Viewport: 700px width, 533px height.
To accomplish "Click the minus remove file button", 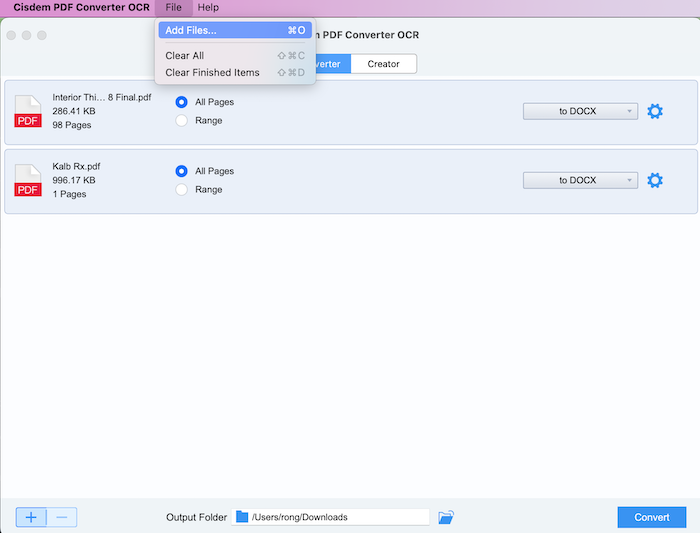I will pyautogui.click(x=62, y=517).
